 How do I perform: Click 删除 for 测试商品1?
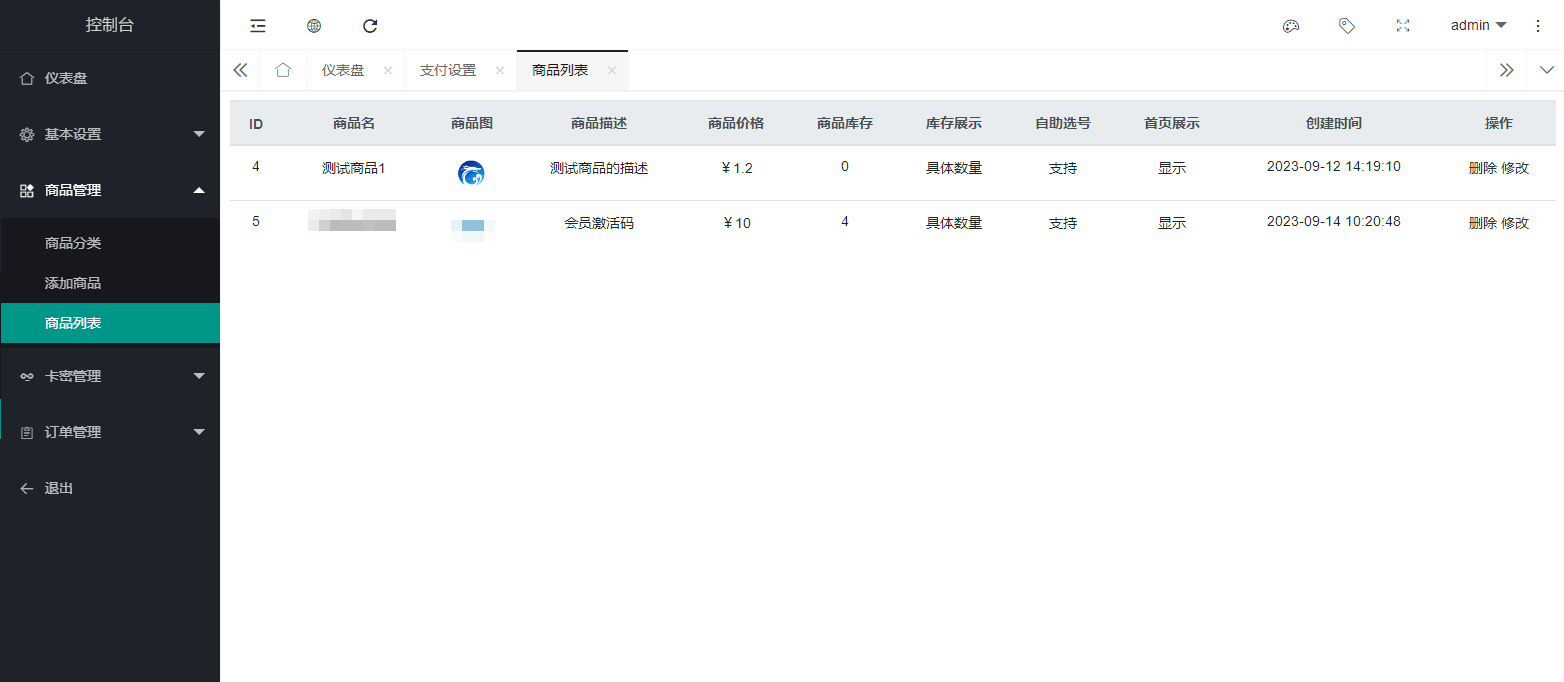(1482, 168)
